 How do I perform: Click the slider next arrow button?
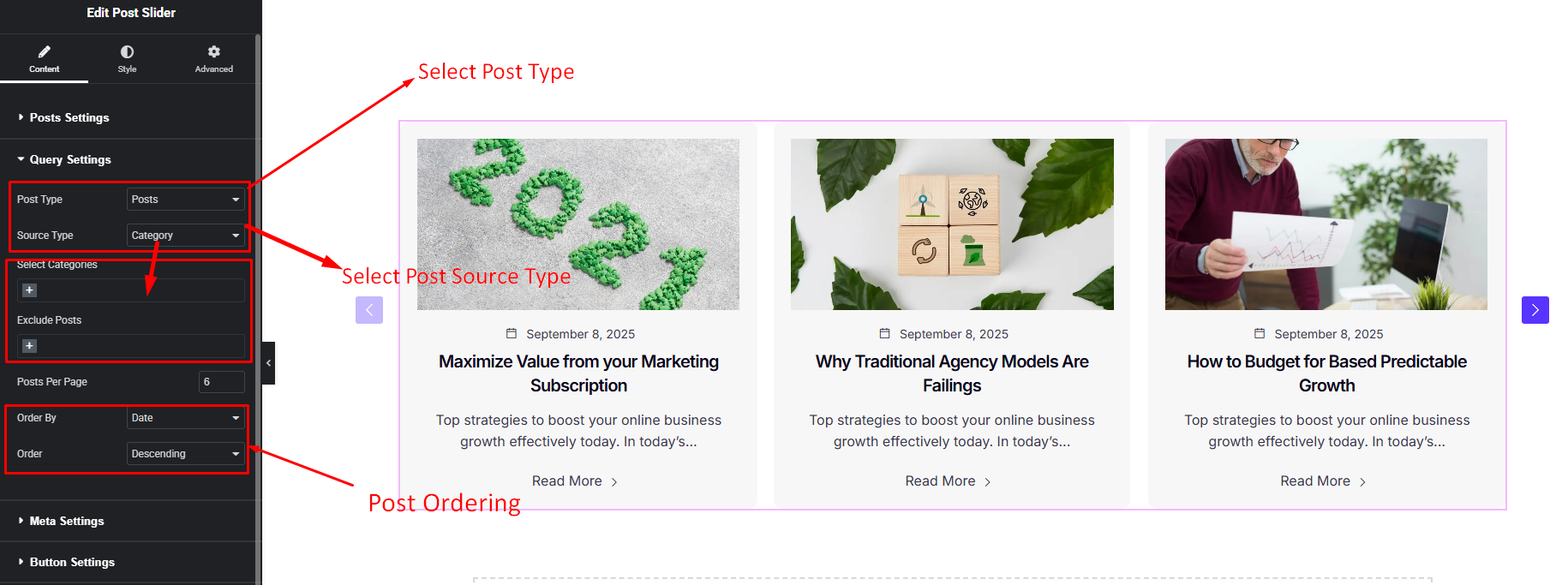point(1535,310)
